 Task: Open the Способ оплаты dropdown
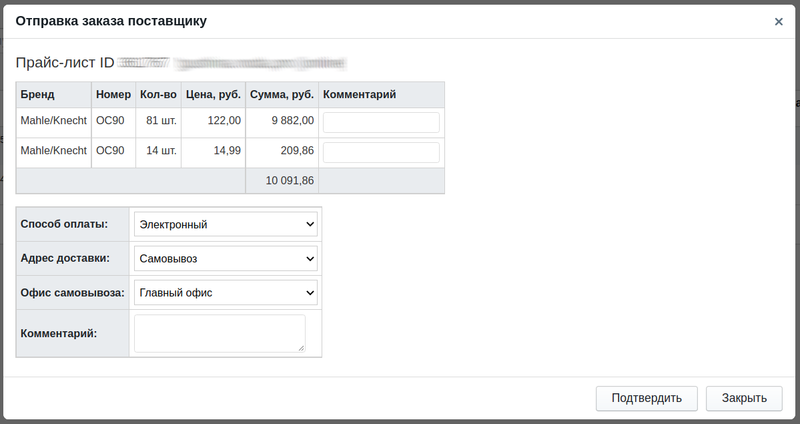coord(226,225)
